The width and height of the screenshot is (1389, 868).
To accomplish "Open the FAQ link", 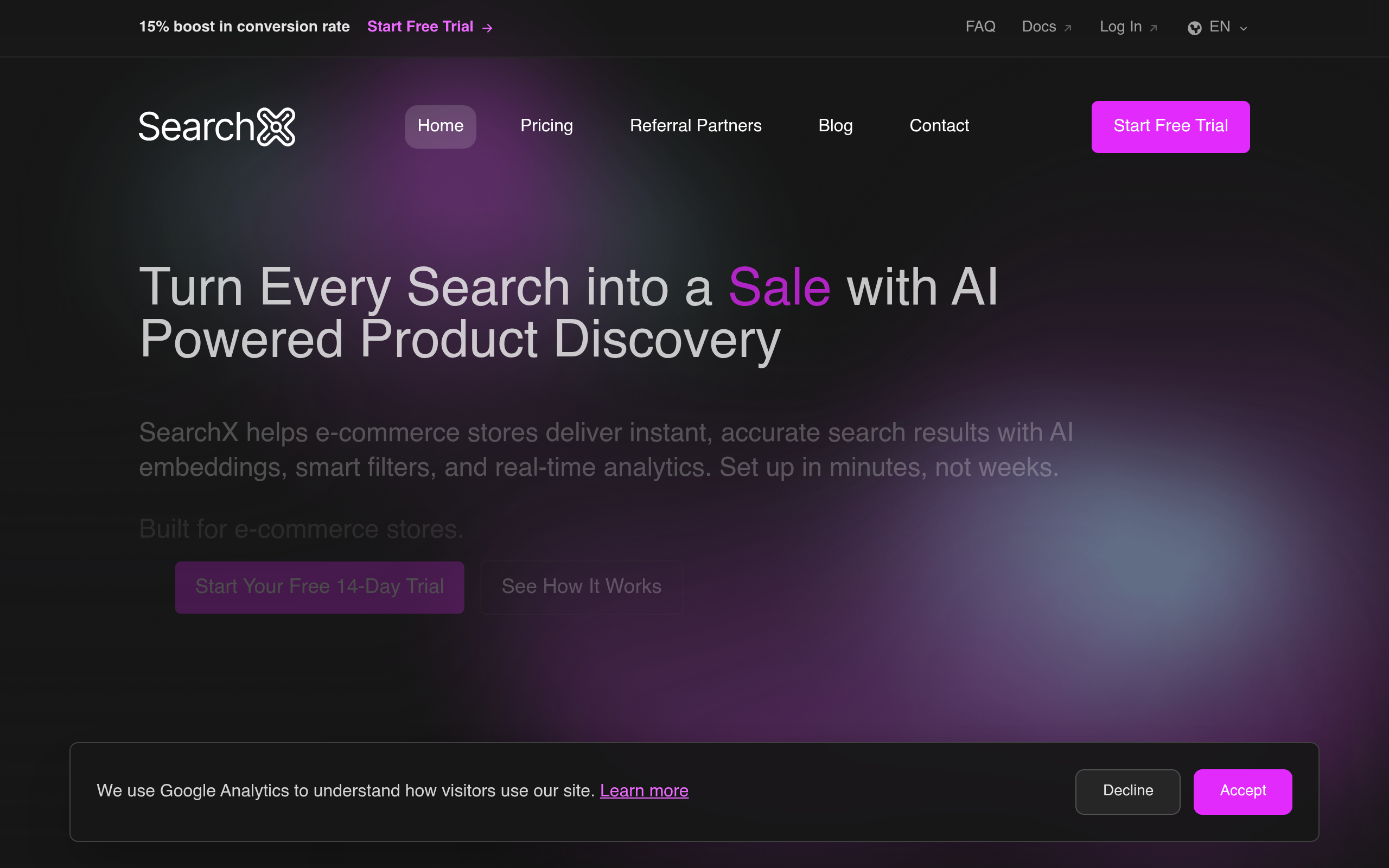I will [980, 27].
